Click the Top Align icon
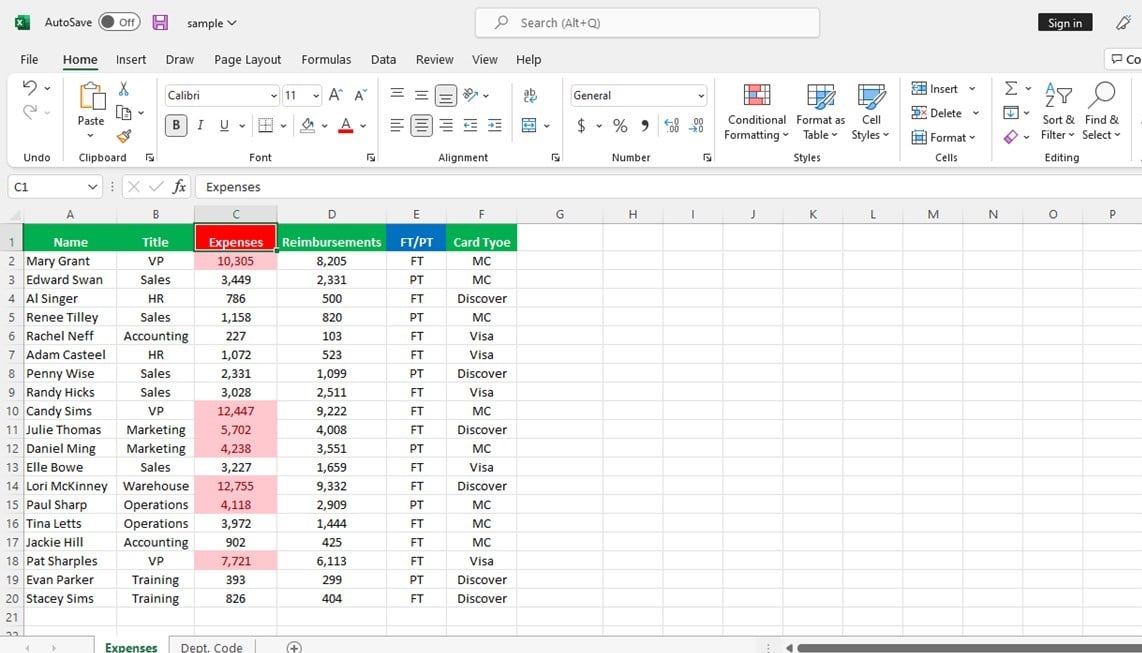 (x=397, y=95)
